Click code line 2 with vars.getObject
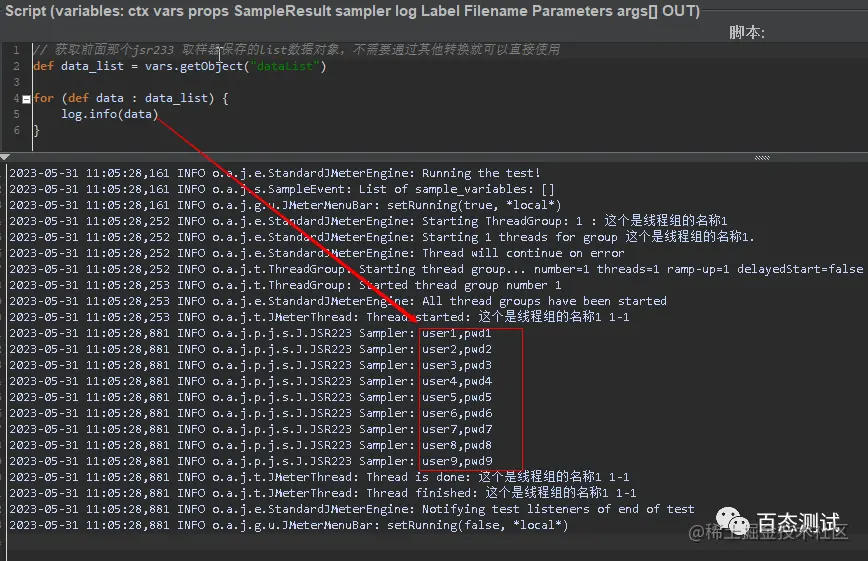Viewport: 868px width, 561px height. tap(180, 66)
